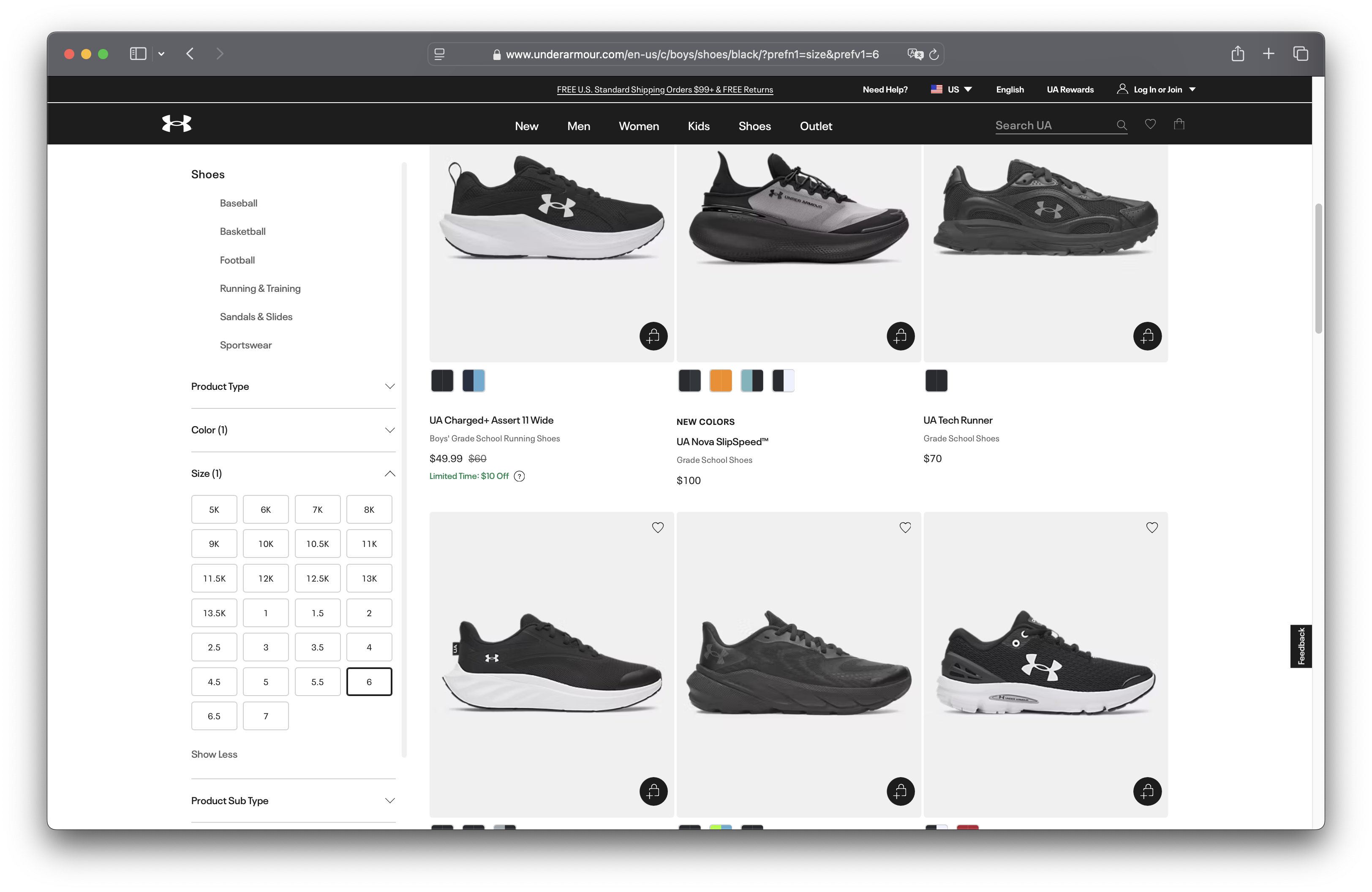Select size 7 filter
Screen dimensions: 1372x892
click(x=266, y=716)
